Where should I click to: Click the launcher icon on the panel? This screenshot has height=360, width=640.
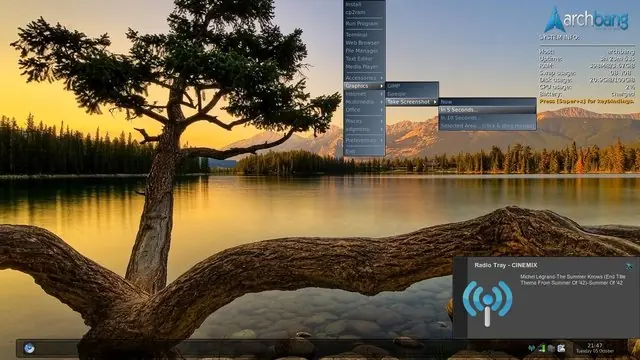pyautogui.click(x=29, y=348)
